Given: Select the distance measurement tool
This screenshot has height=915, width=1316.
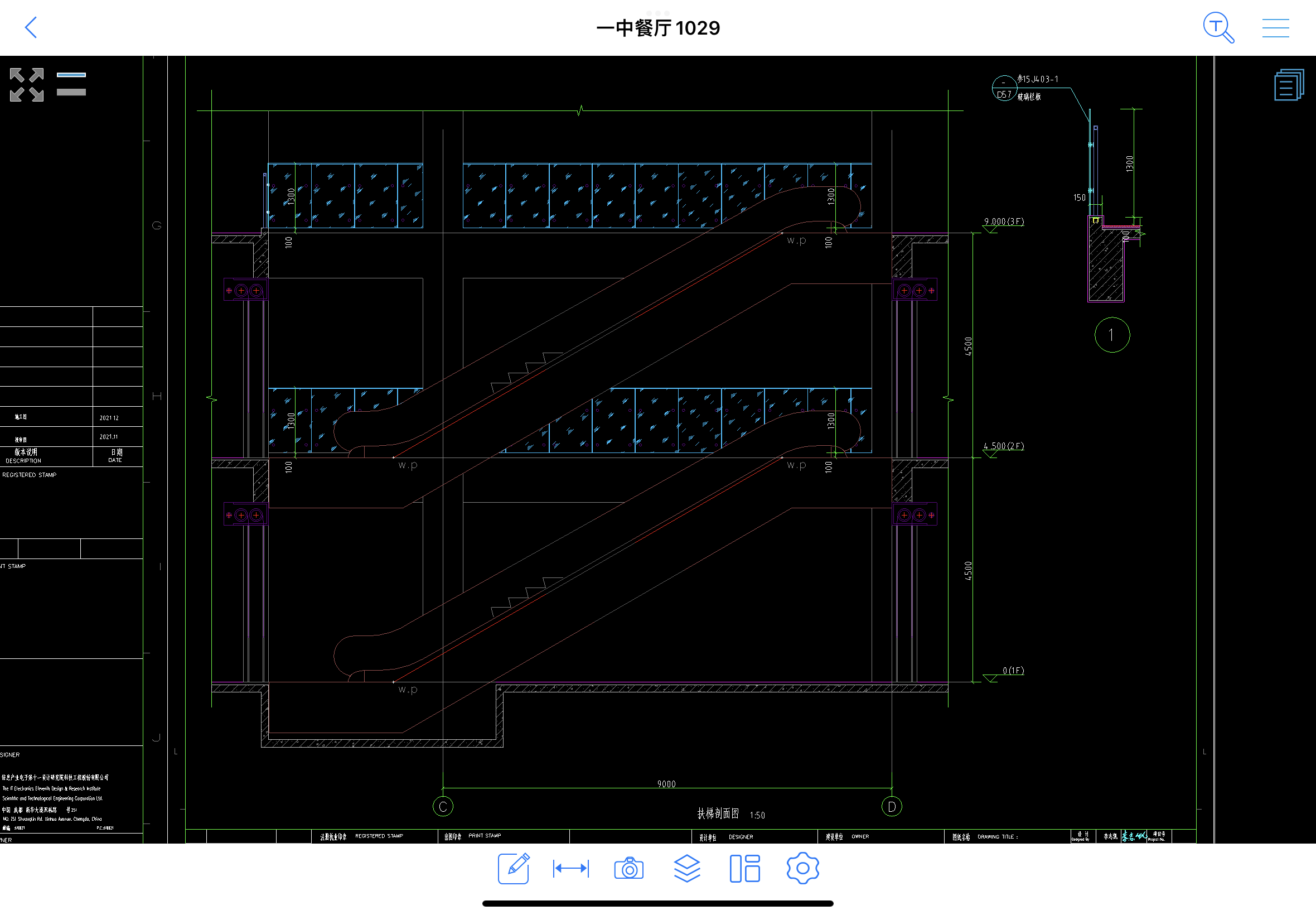Looking at the screenshot, I should [x=570, y=869].
